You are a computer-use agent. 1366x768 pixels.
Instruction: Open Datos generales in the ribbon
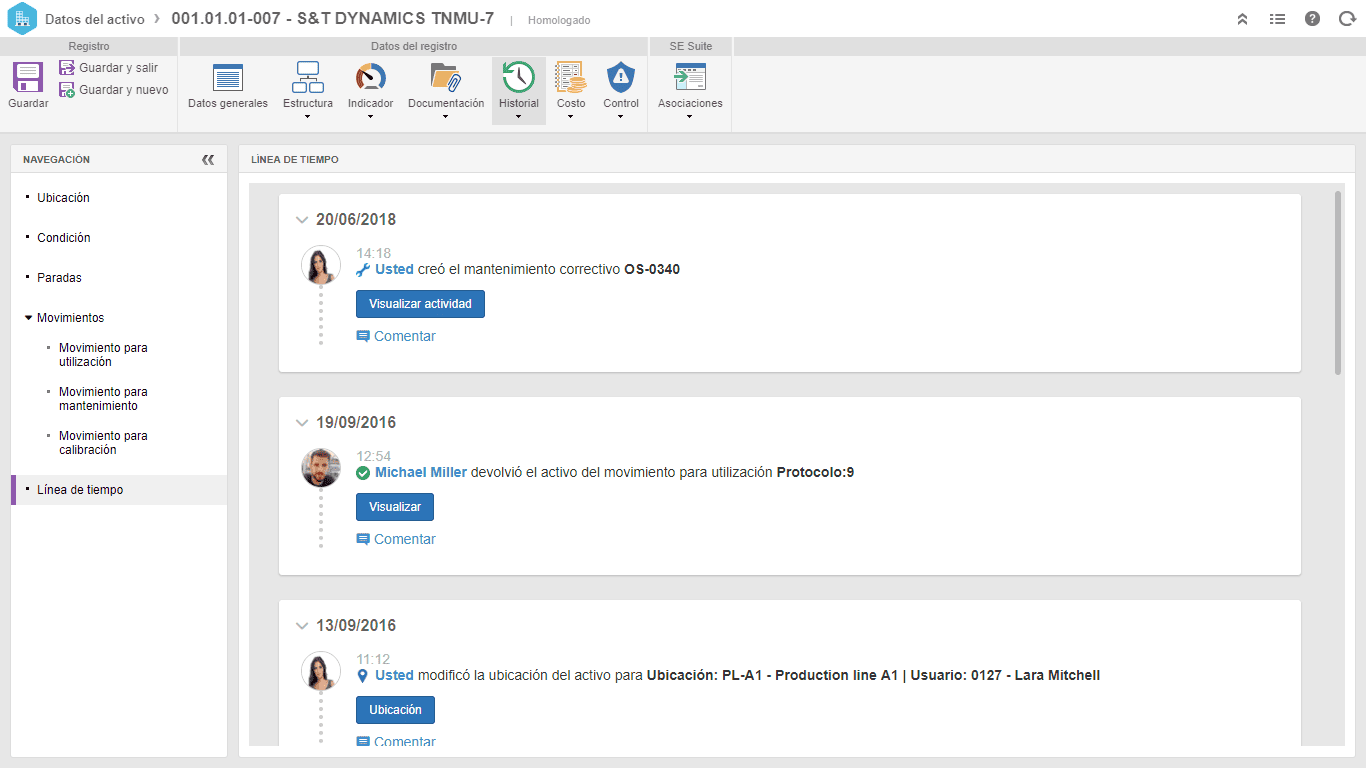[x=228, y=86]
